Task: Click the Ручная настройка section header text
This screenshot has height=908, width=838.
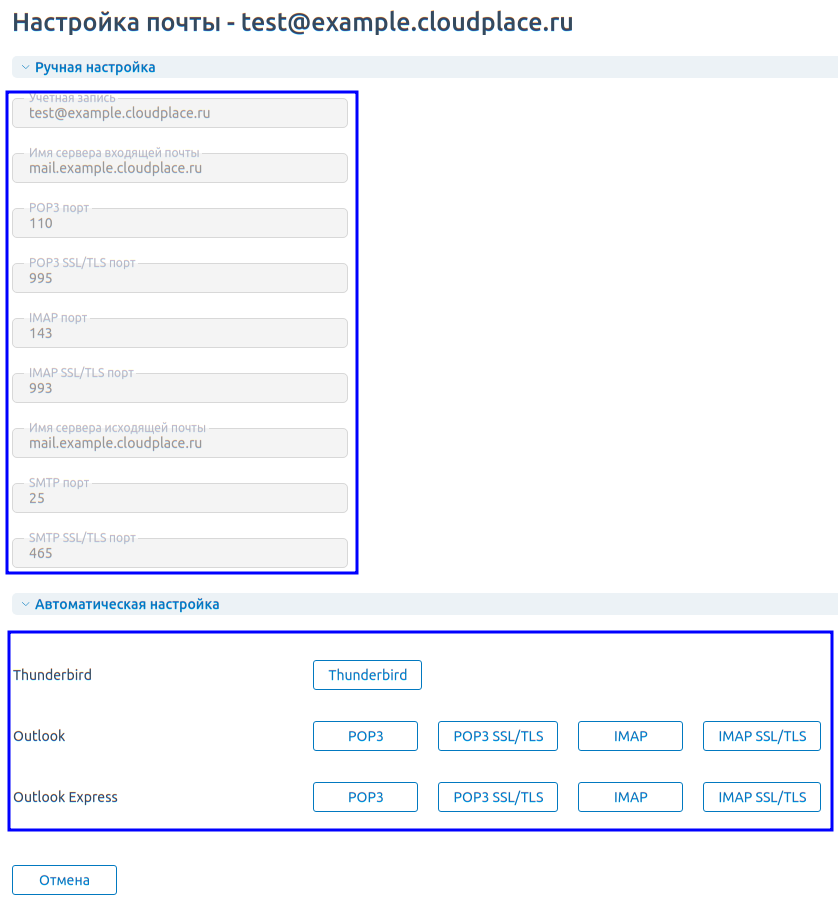Action: (95, 67)
